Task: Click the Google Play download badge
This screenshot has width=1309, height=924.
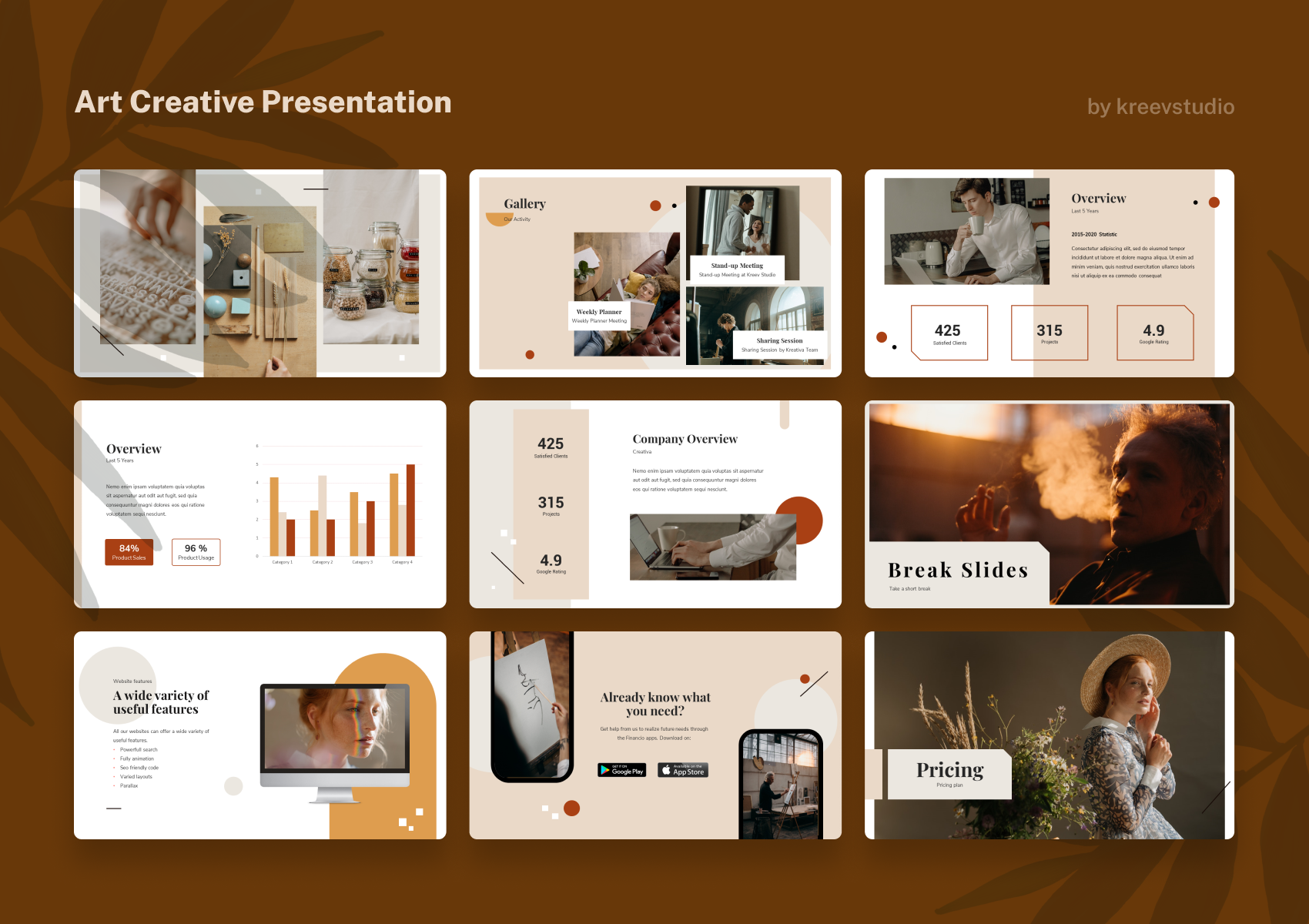Action: pos(621,769)
